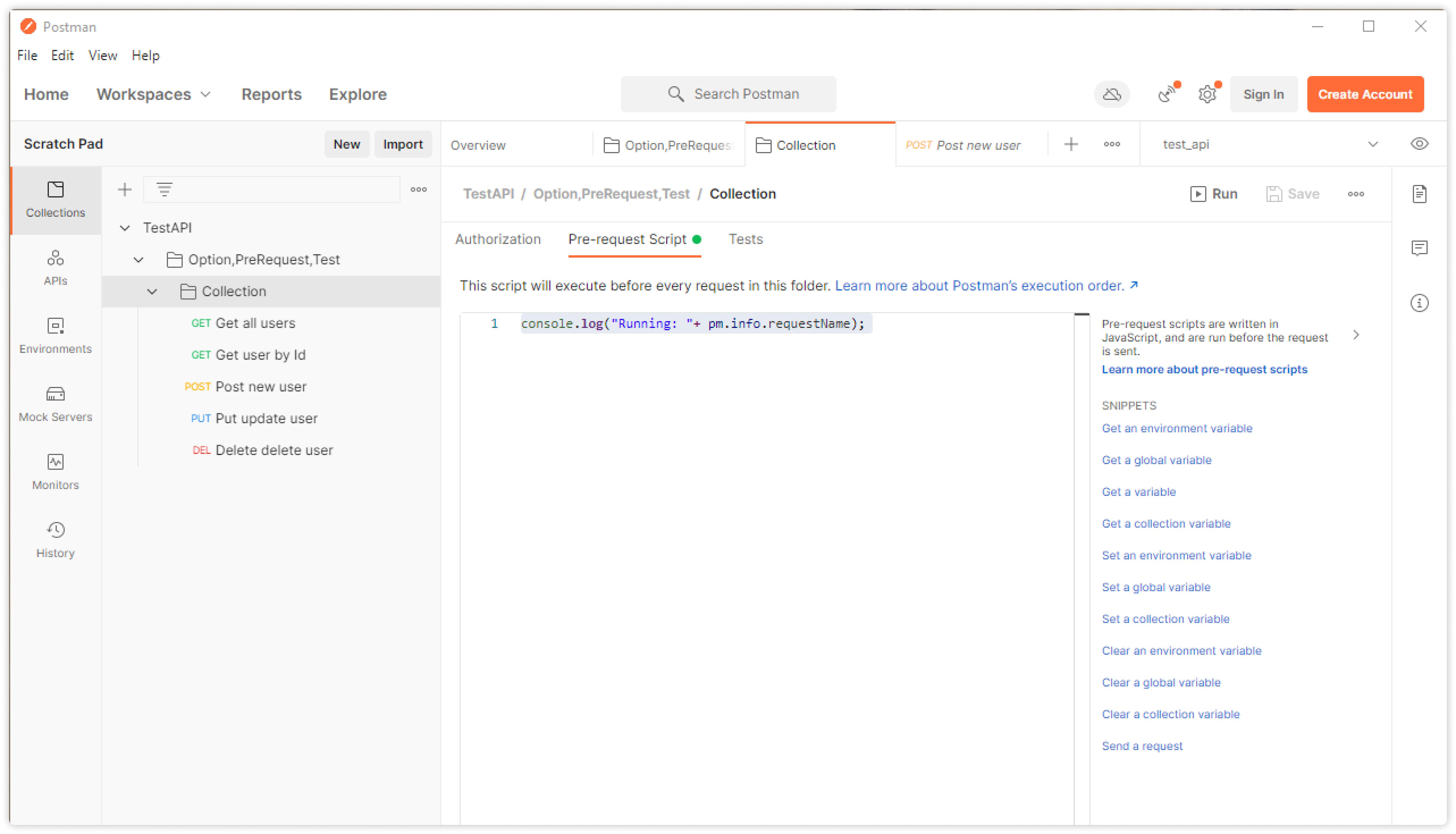1456x834 pixels.
Task: Open the Monitors sidebar panel
Action: [55, 473]
